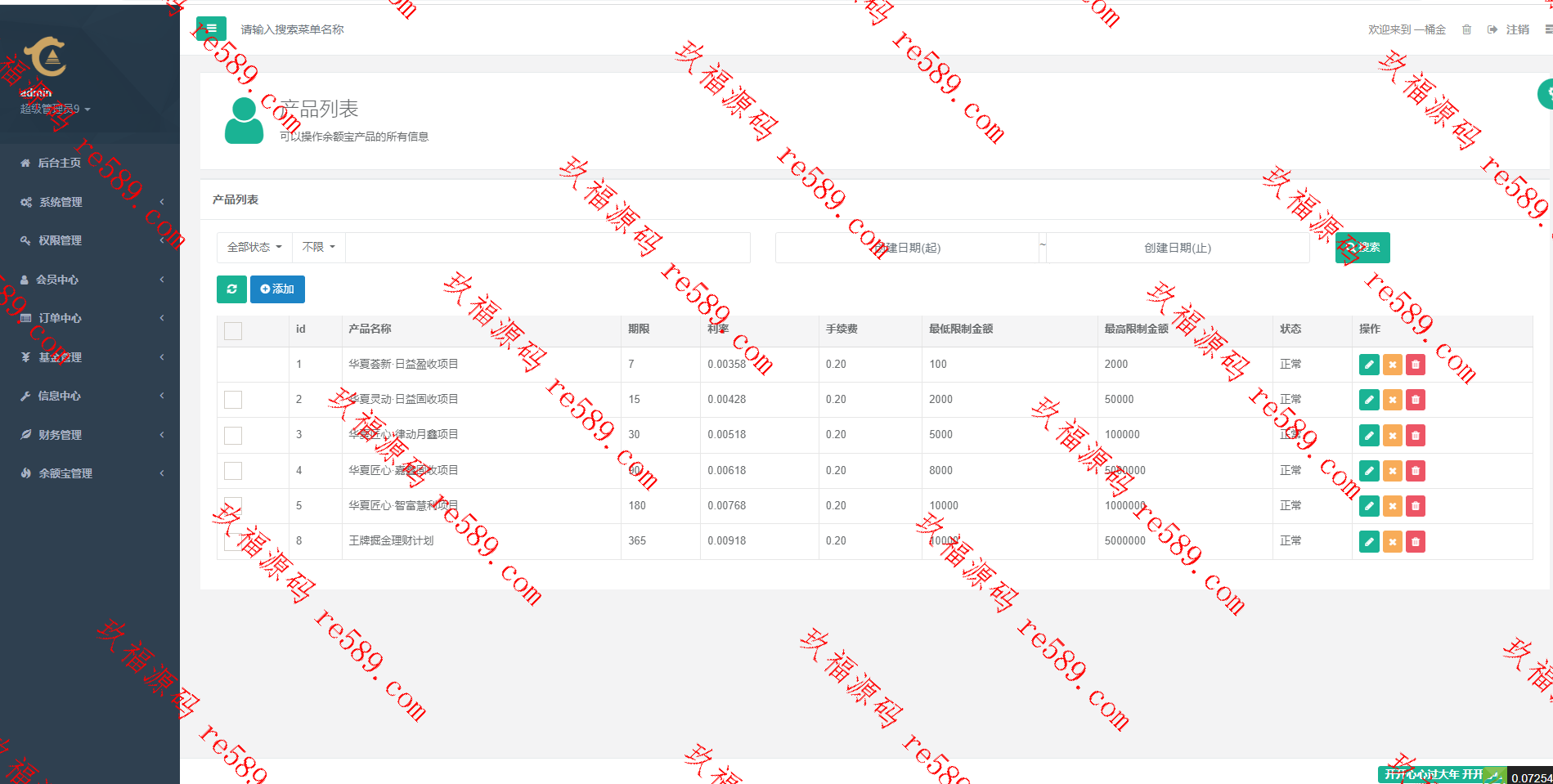Click the product name 华夏灵动·日益固收项目

[403, 399]
